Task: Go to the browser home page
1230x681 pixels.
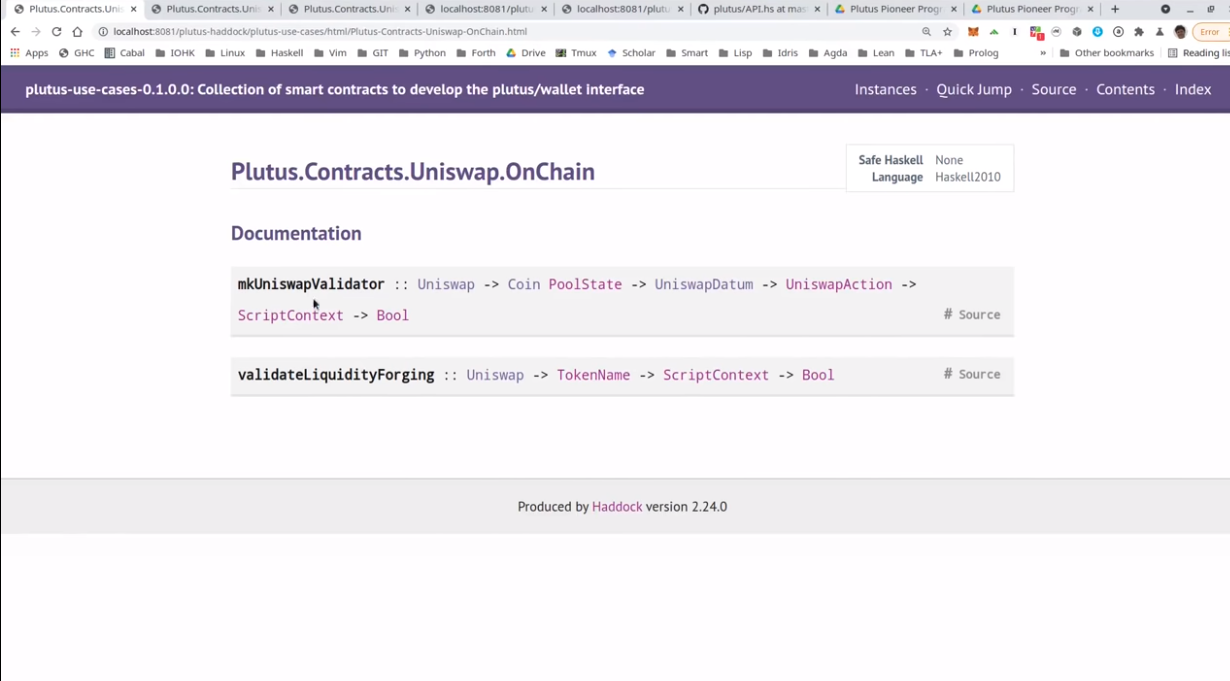Action: (x=77, y=32)
